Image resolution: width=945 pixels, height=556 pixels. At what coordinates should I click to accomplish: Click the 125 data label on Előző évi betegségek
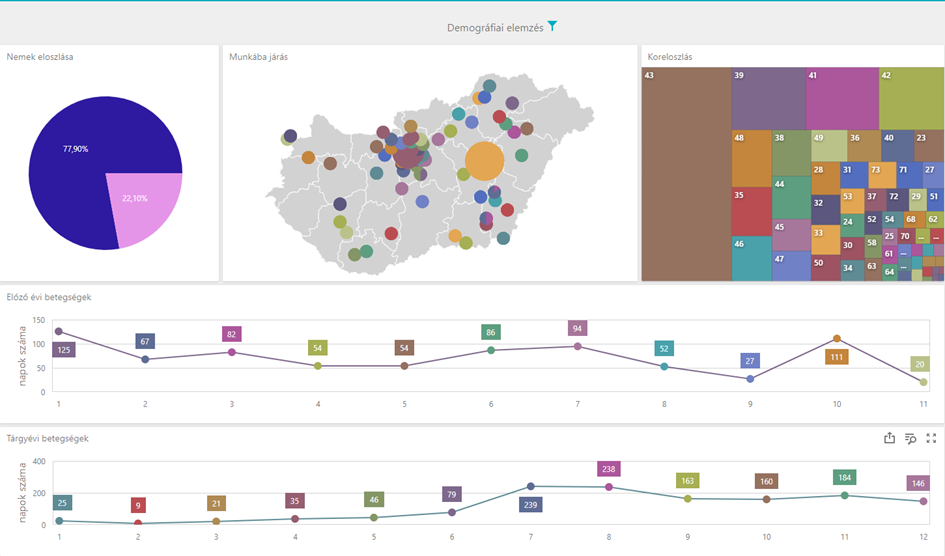pyautogui.click(x=64, y=349)
